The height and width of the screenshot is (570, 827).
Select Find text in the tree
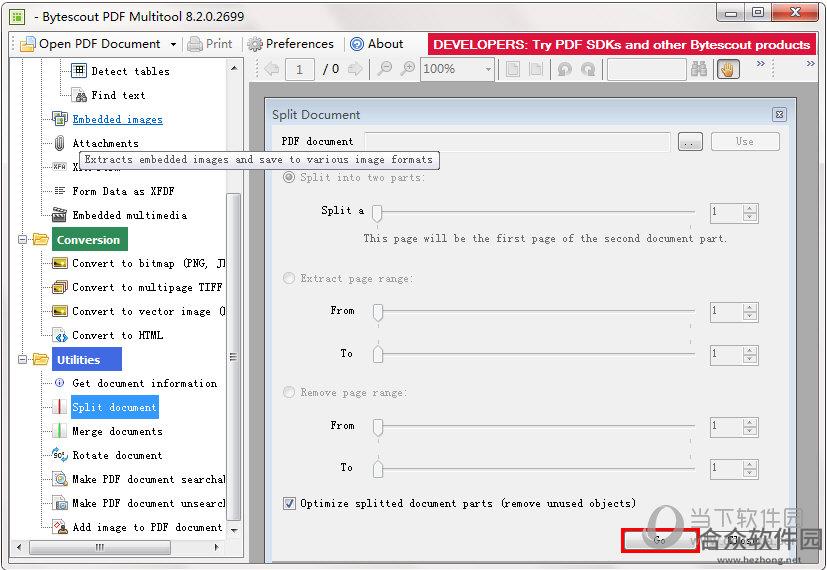click(118, 95)
